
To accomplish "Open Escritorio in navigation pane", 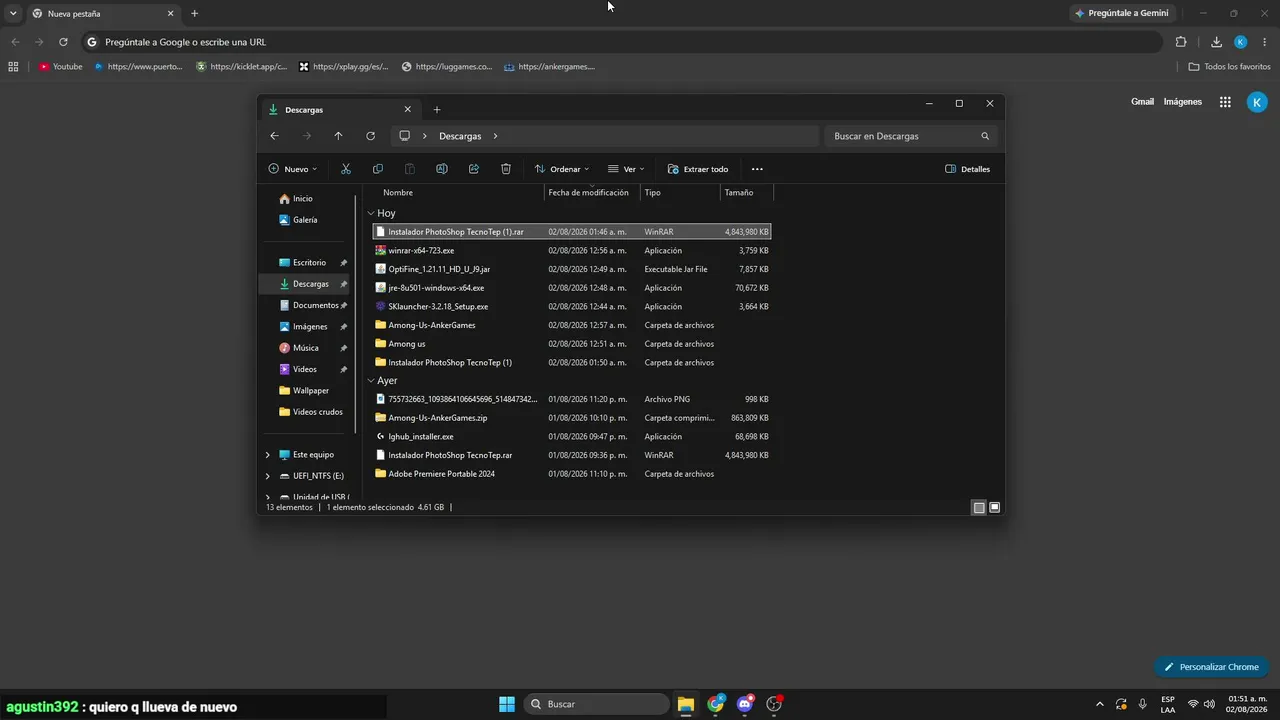I will [x=309, y=263].
